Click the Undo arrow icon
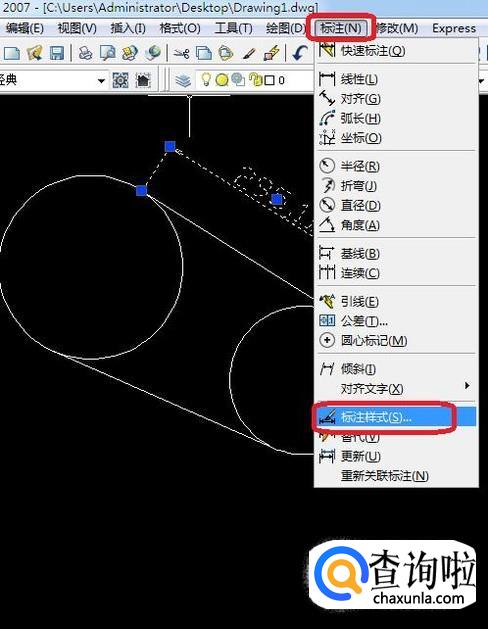 [300, 53]
